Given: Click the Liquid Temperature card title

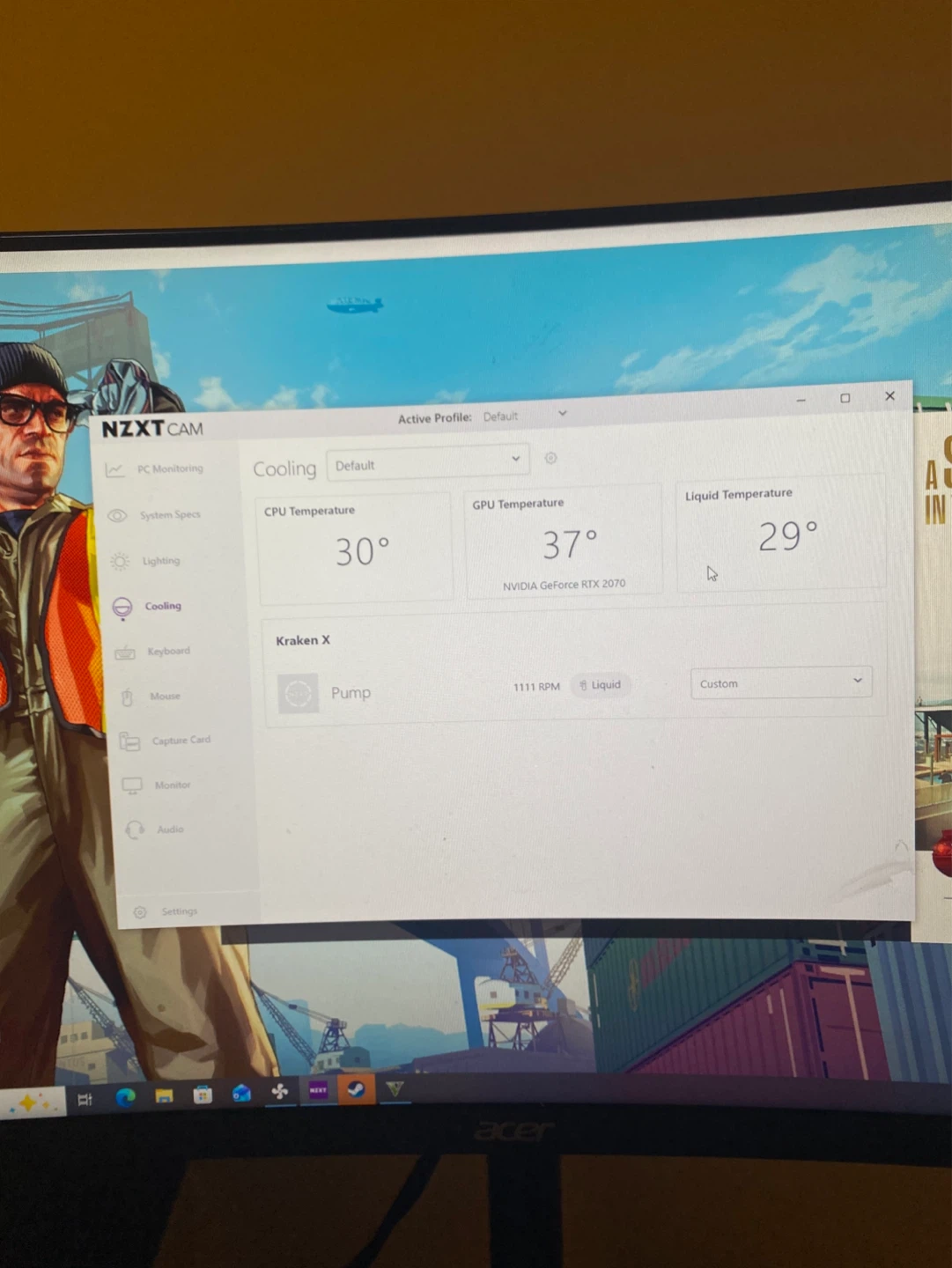Looking at the screenshot, I should (x=739, y=495).
